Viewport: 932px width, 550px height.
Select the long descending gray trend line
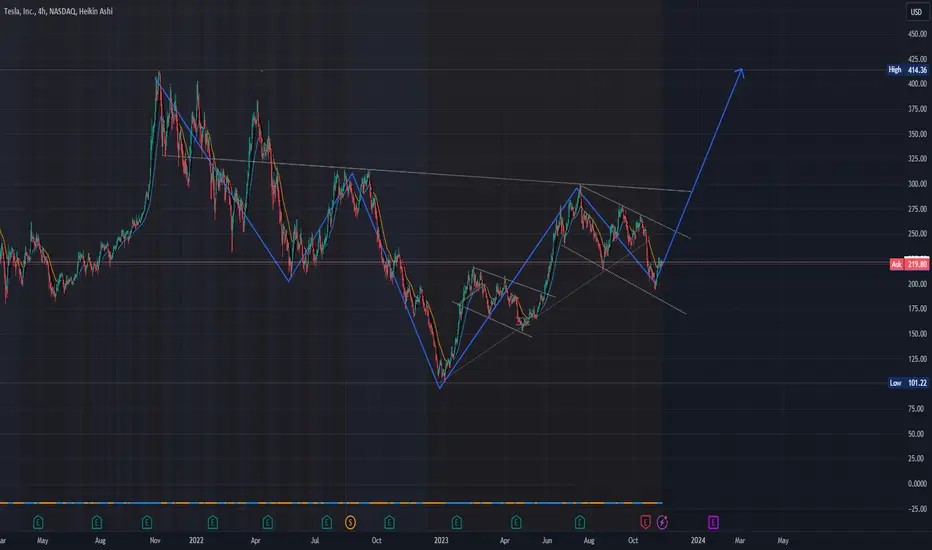coord(428,174)
